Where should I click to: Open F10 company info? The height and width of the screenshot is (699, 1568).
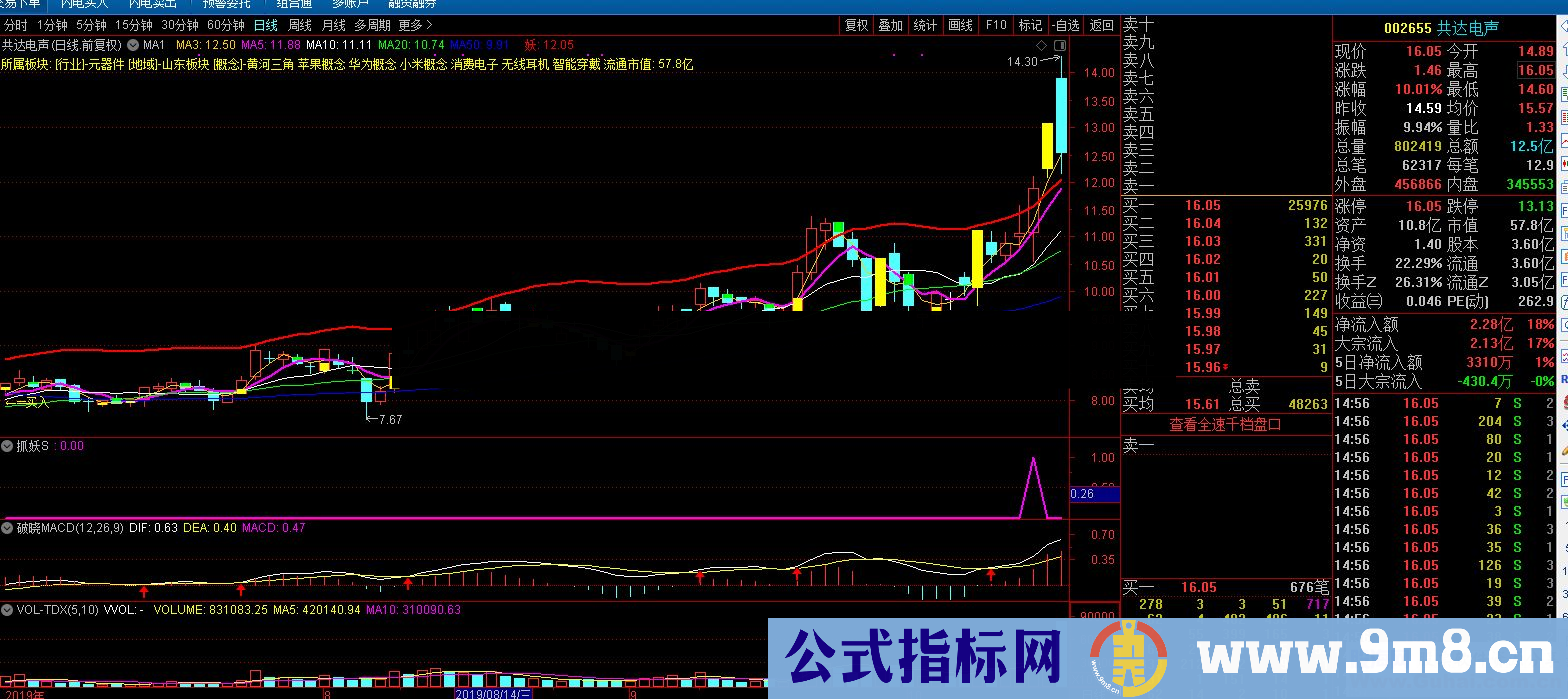tap(995, 25)
